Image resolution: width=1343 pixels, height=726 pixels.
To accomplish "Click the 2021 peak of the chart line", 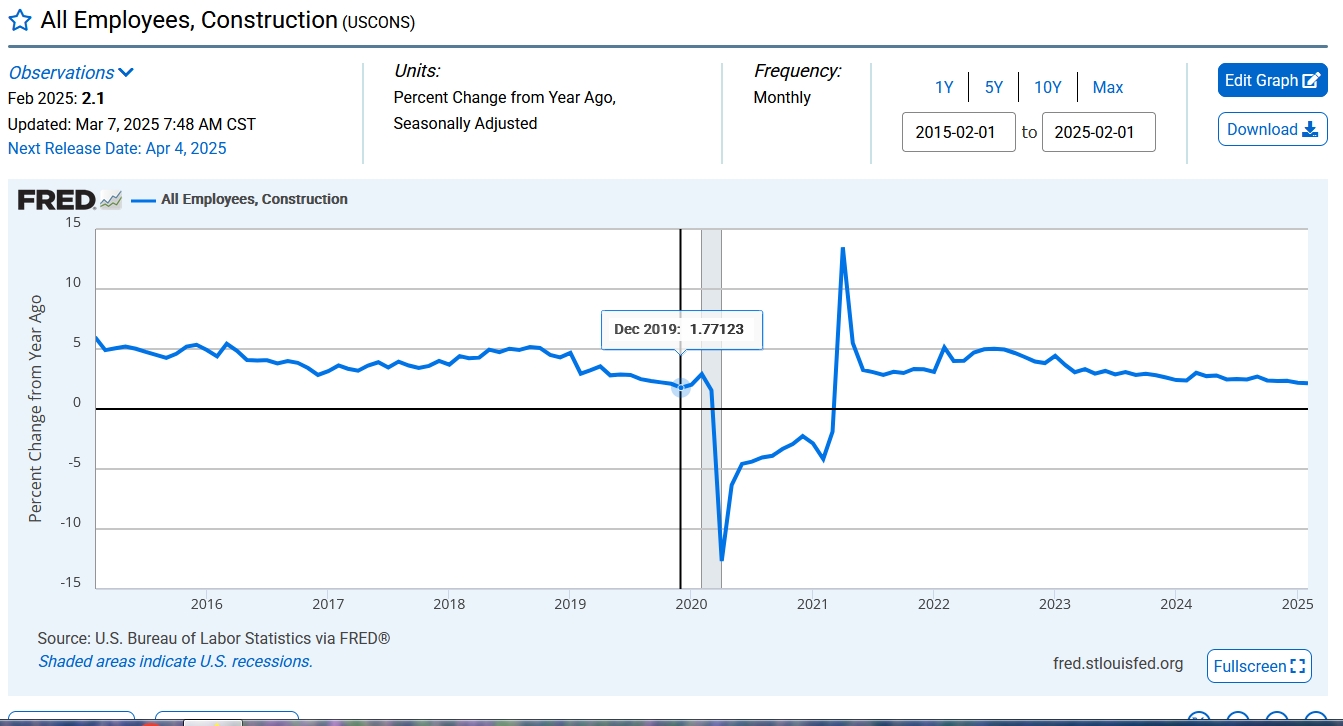I will coord(843,248).
